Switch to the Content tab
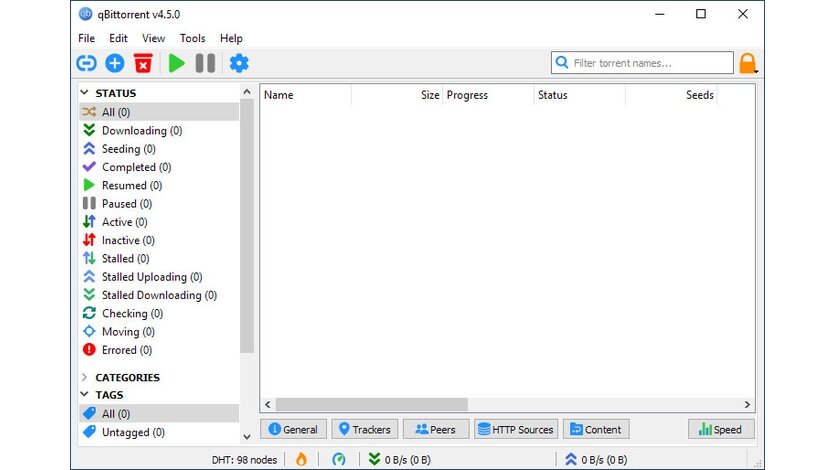The height and width of the screenshot is (470, 836). [596, 429]
